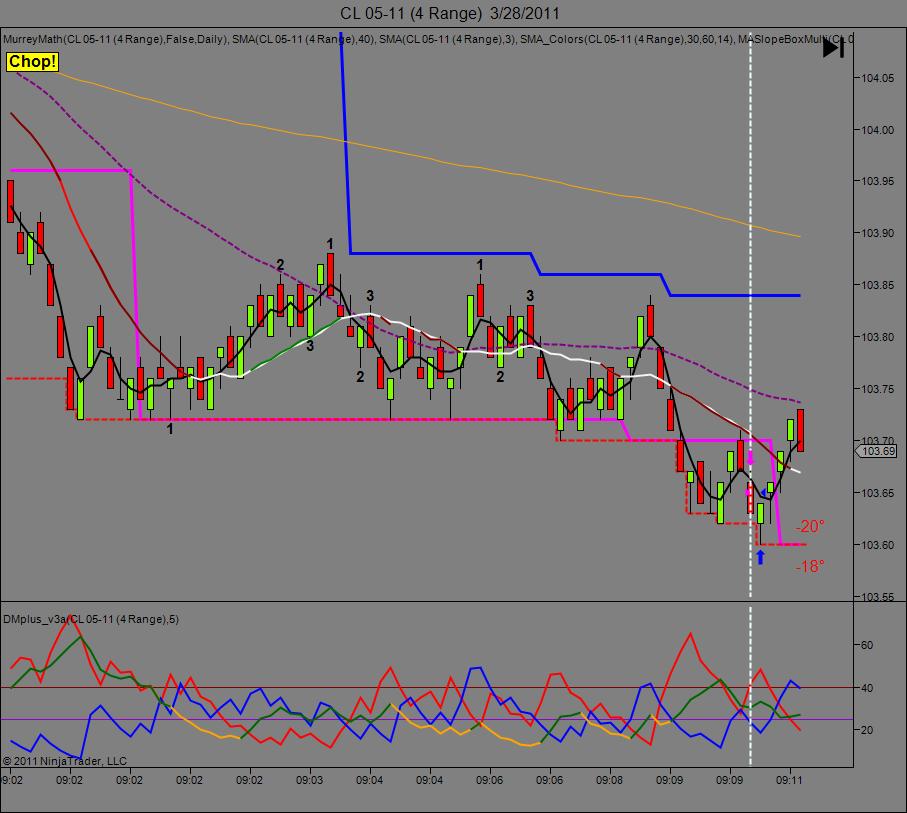Click the 103.95 price axis label

point(877,182)
